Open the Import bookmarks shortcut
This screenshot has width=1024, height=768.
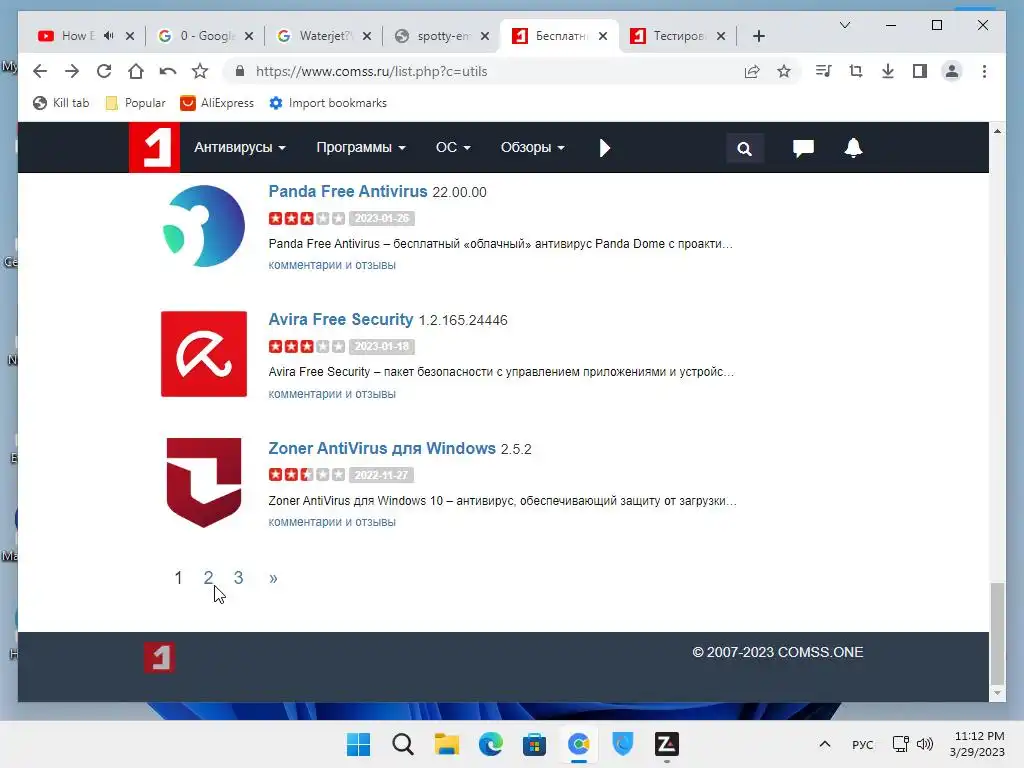tap(328, 103)
